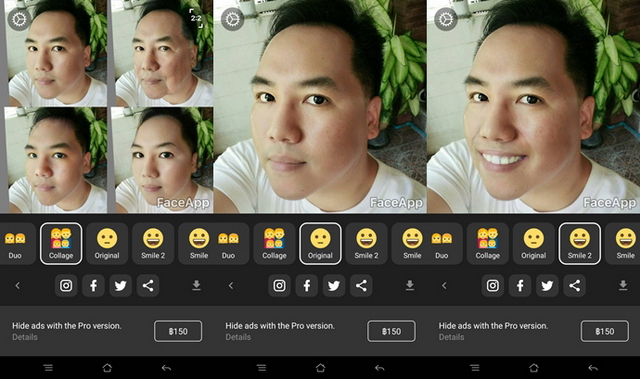The image size is (640, 379).
Task: Download the smiling-face photo with the arrow icon
Action: (623, 285)
